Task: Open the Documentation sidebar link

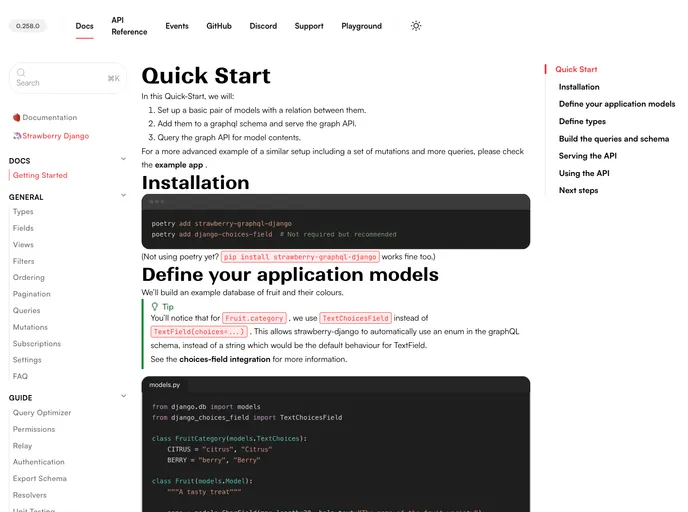Action: [50, 118]
